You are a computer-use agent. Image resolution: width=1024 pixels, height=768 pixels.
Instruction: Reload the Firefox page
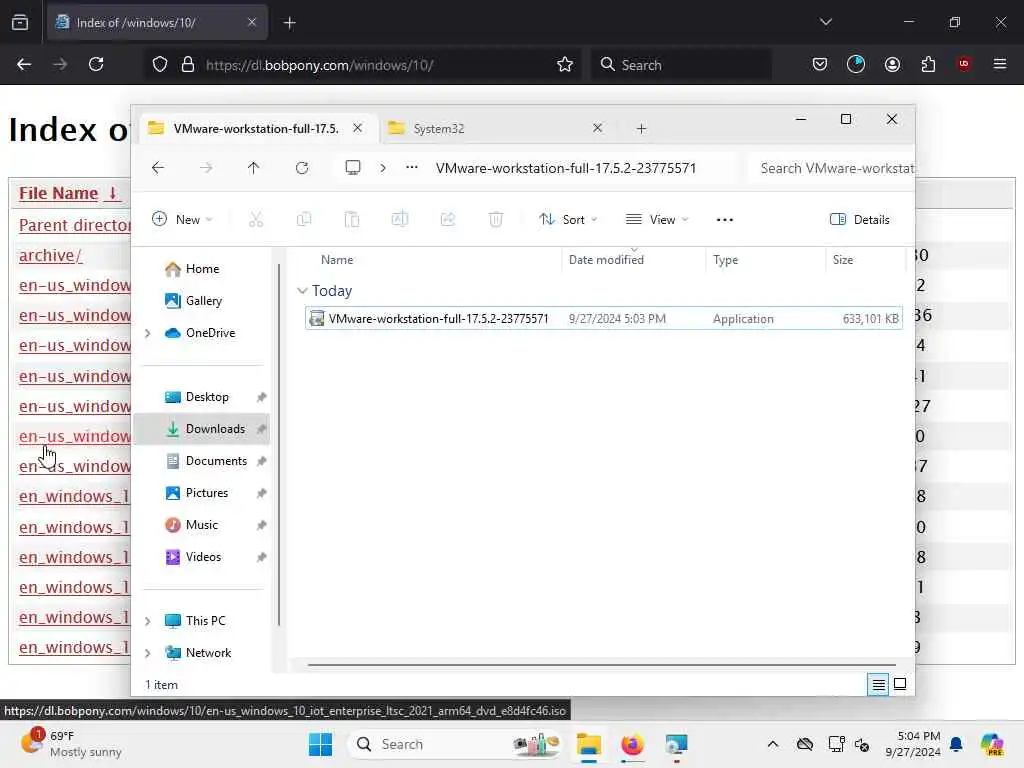(x=96, y=64)
